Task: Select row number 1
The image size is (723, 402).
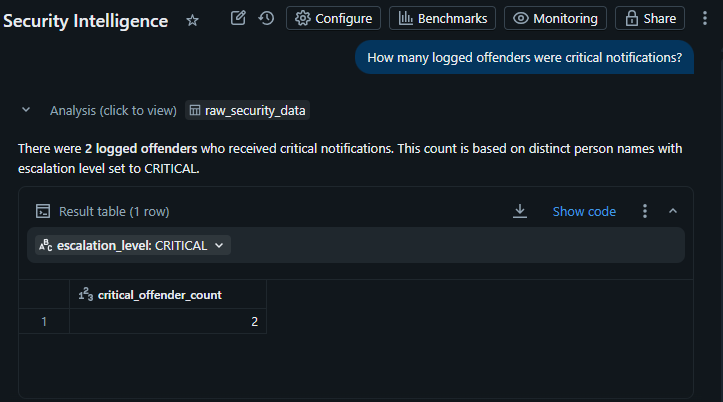Action: [44, 321]
